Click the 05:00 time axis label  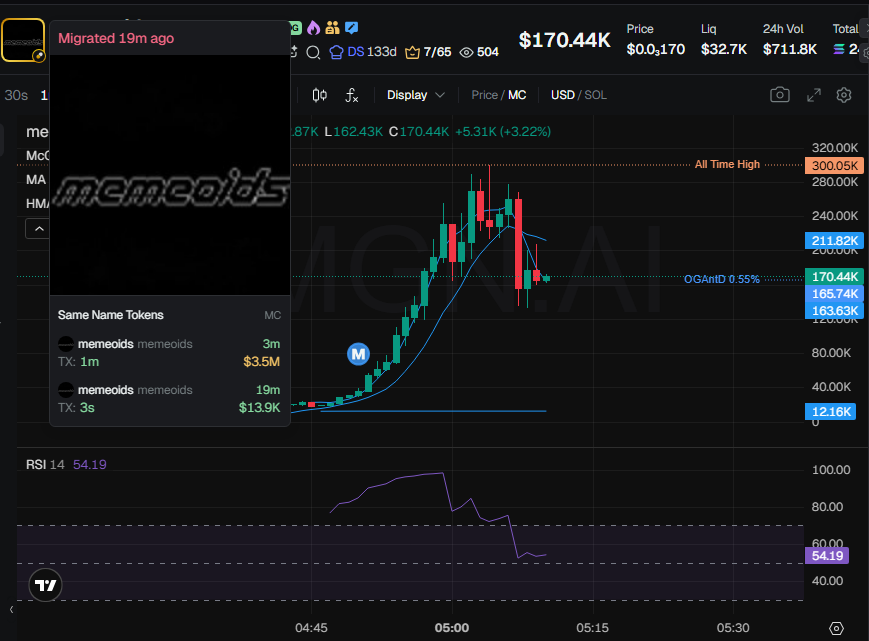(452, 628)
